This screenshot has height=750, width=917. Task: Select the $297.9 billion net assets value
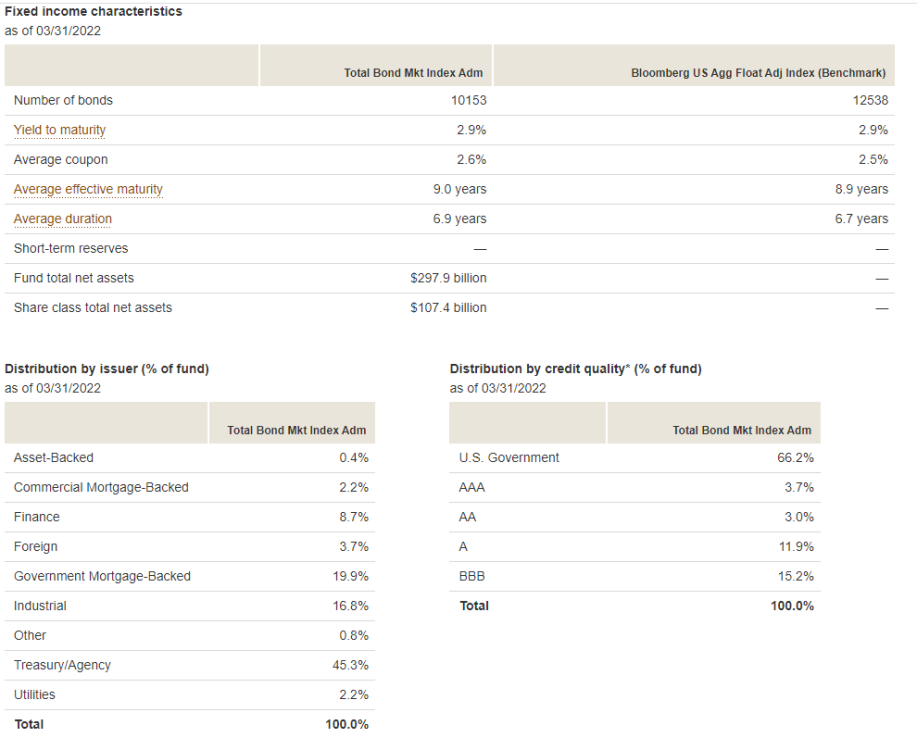(x=448, y=278)
